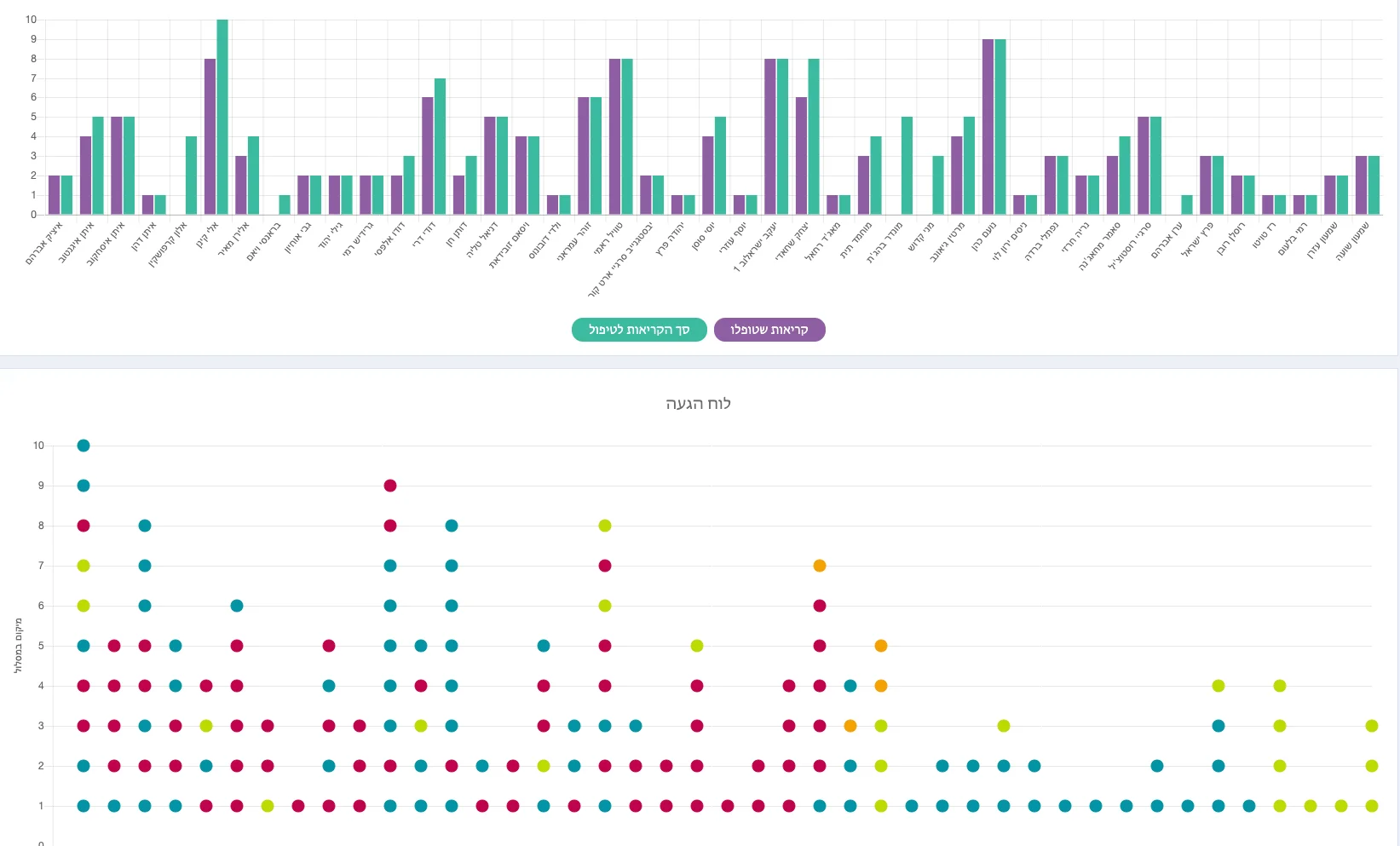Toggle the 'קריאות שטופלו' purple legend series

(769, 330)
